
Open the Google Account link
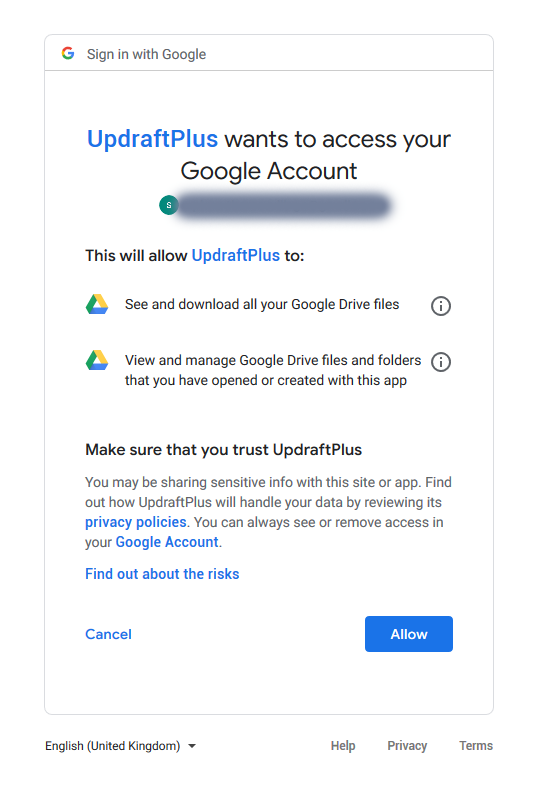[167, 542]
